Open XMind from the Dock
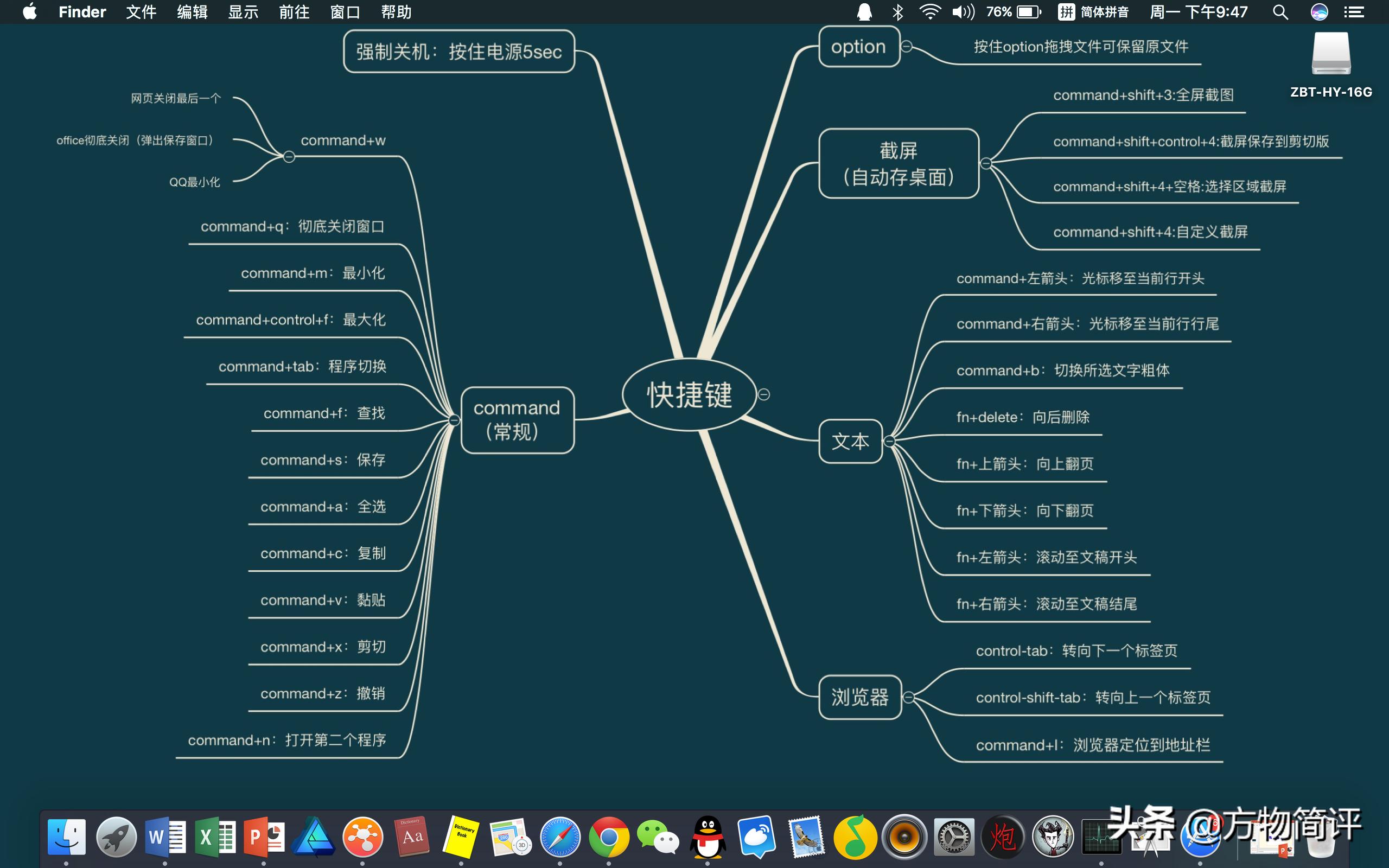 coord(364,837)
